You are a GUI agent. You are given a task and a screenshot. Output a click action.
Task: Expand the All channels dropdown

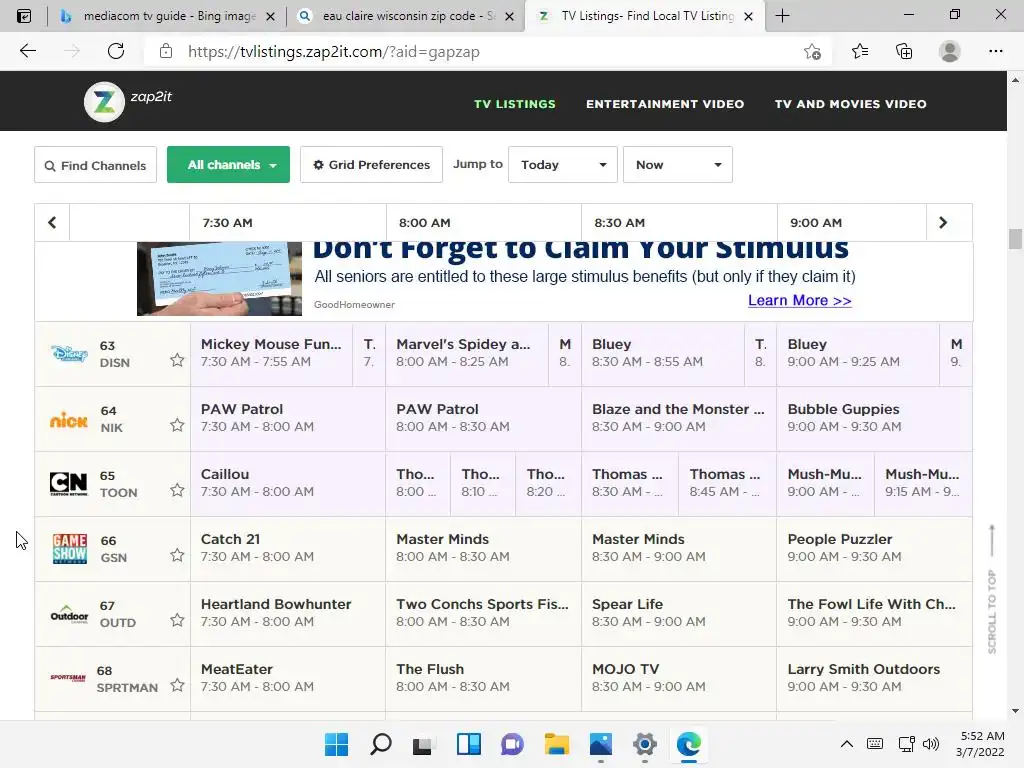(x=229, y=165)
